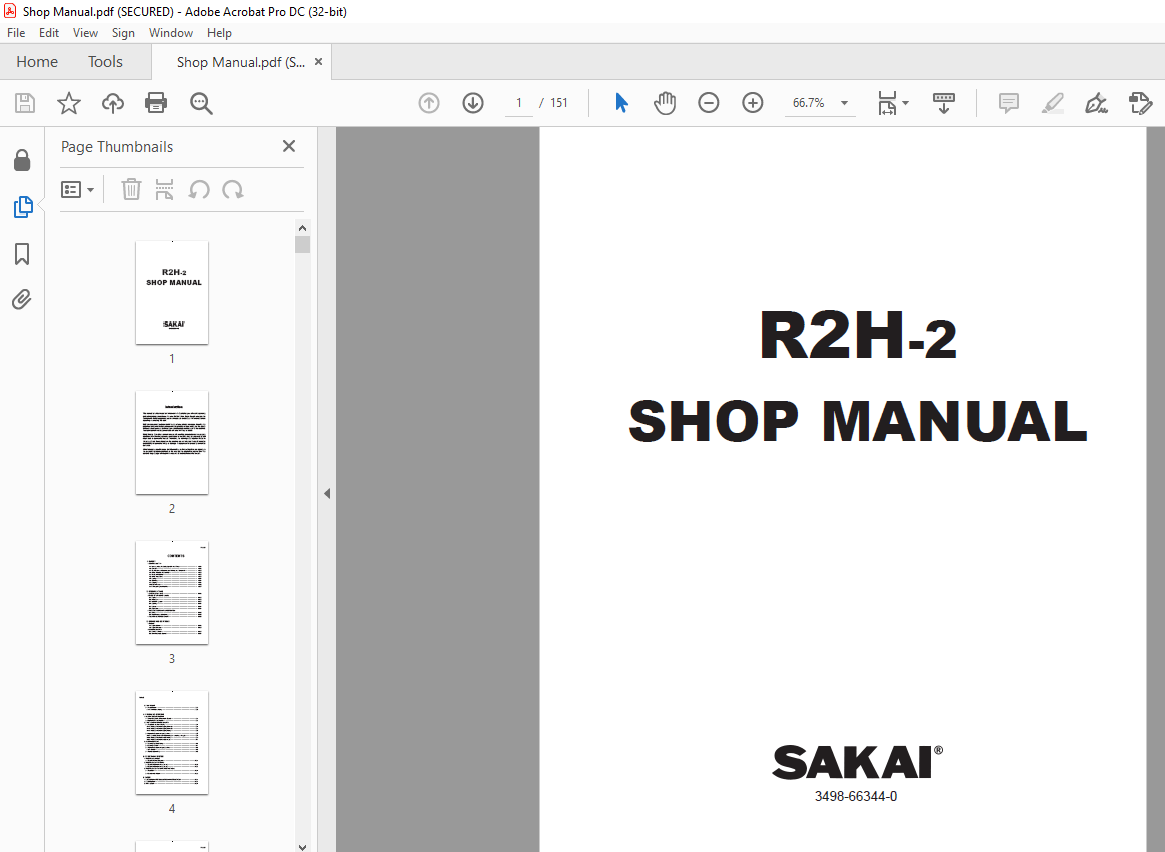This screenshot has height=852, width=1165.
Task: Go to next page arrow
Action: point(473,103)
